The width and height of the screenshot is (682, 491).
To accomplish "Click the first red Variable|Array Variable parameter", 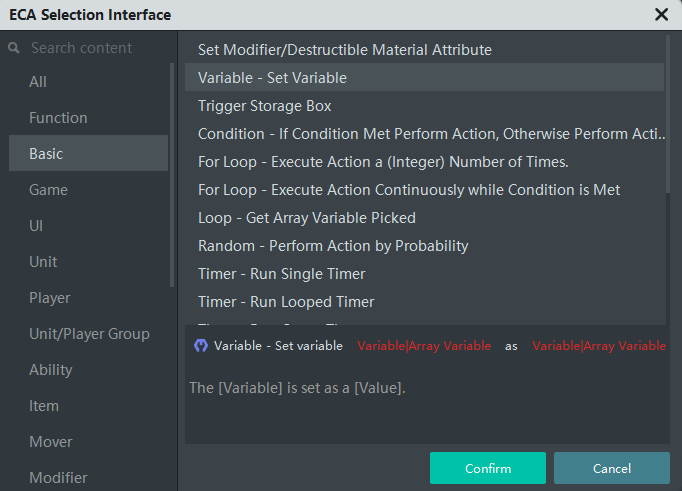I will point(424,346).
